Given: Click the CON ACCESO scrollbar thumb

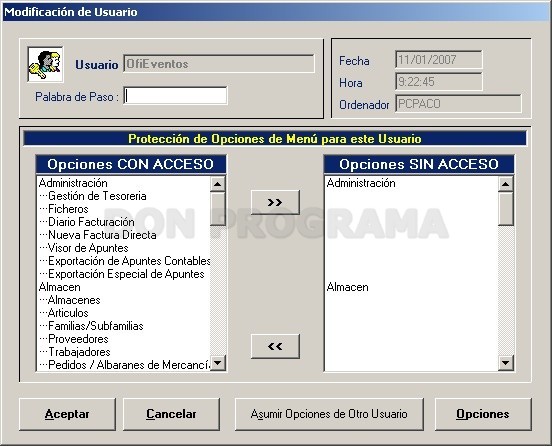Looking at the screenshot, I should [218, 208].
